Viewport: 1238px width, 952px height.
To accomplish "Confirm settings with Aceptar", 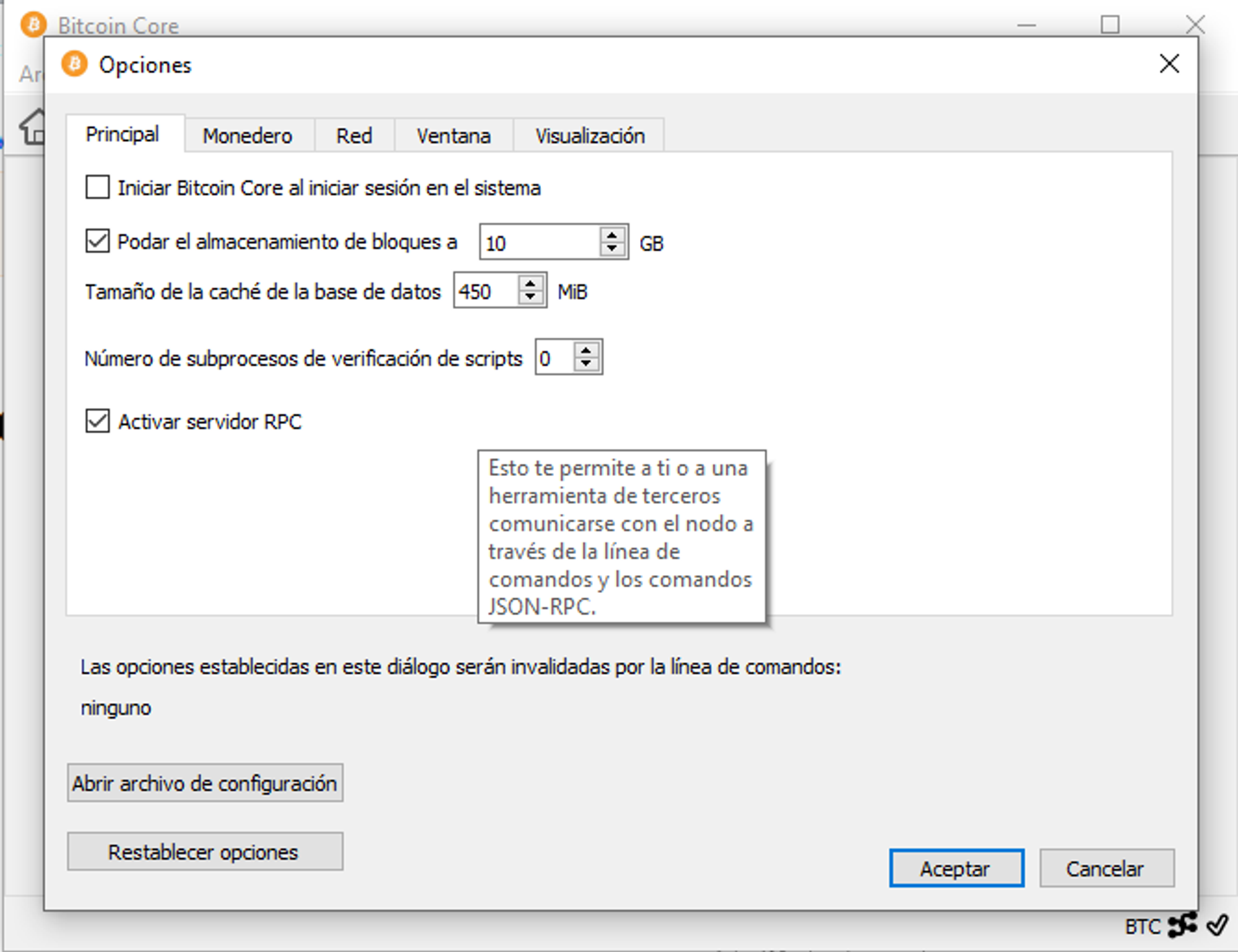I will [x=956, y=868].
